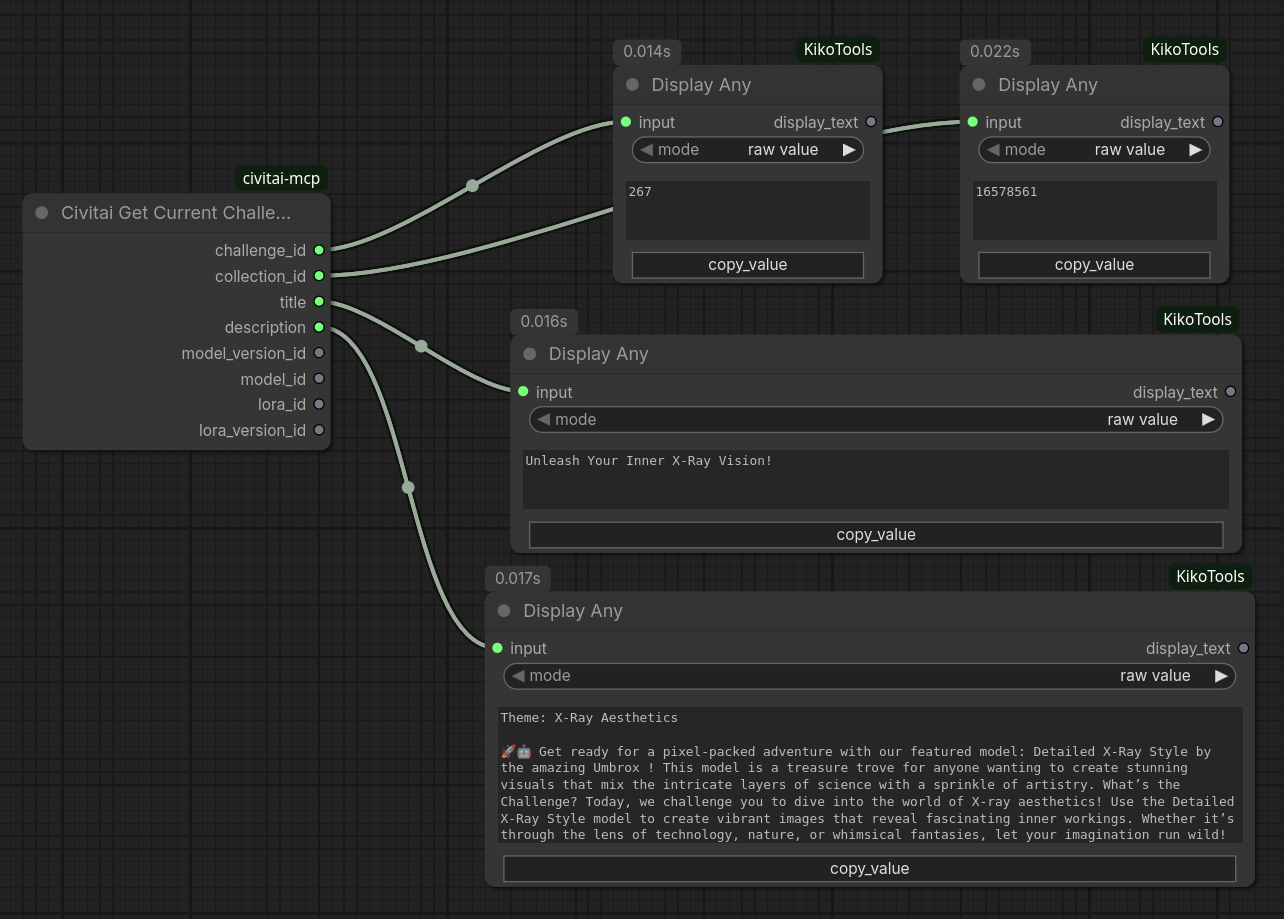Next mode arrow on the title Display node
This screenshot has width=1284, height=919.
[x=1208, y=420]
